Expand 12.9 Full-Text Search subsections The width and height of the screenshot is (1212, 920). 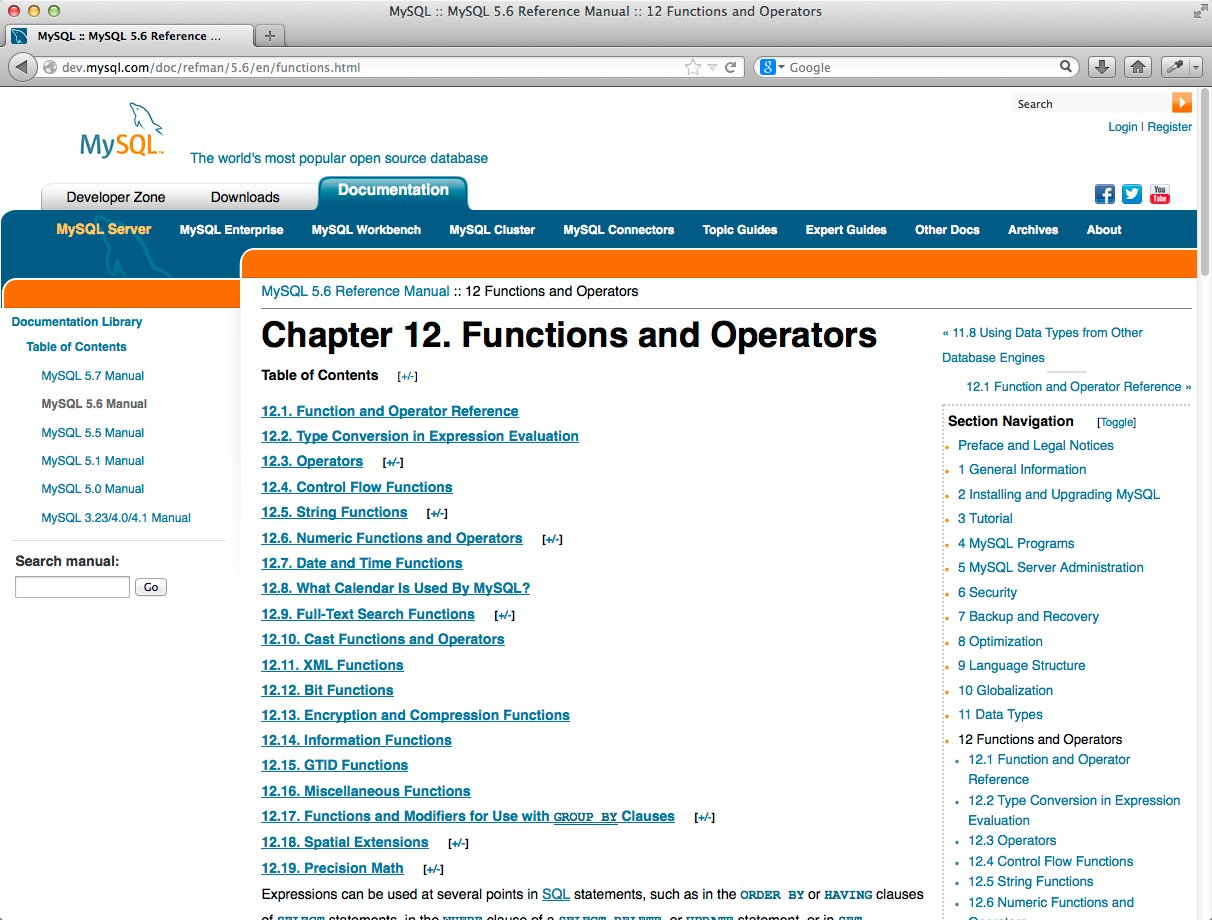pos(505,616)
